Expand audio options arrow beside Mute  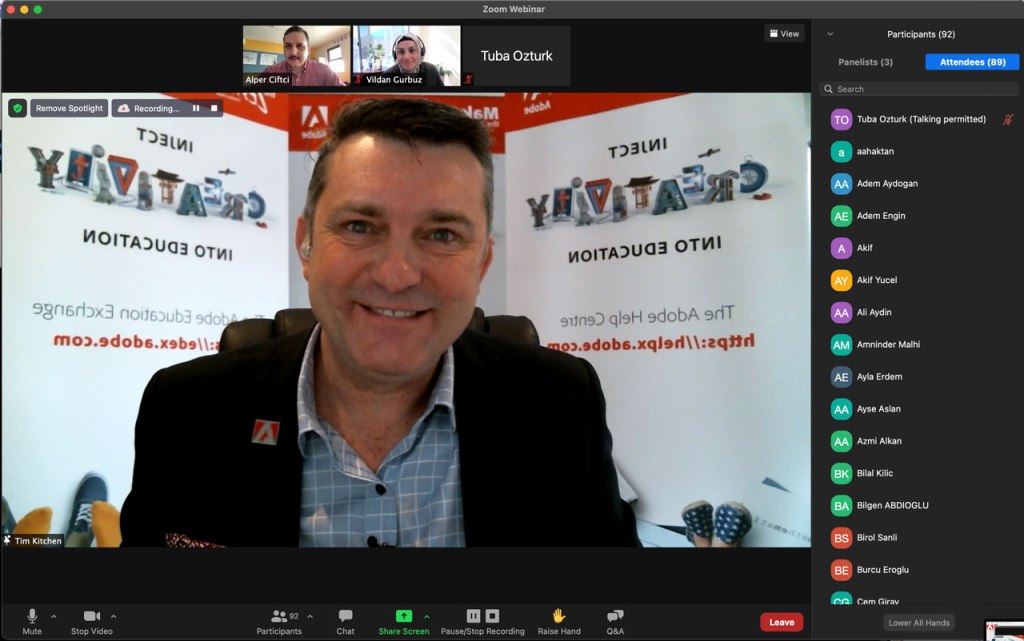click(54, 616)
